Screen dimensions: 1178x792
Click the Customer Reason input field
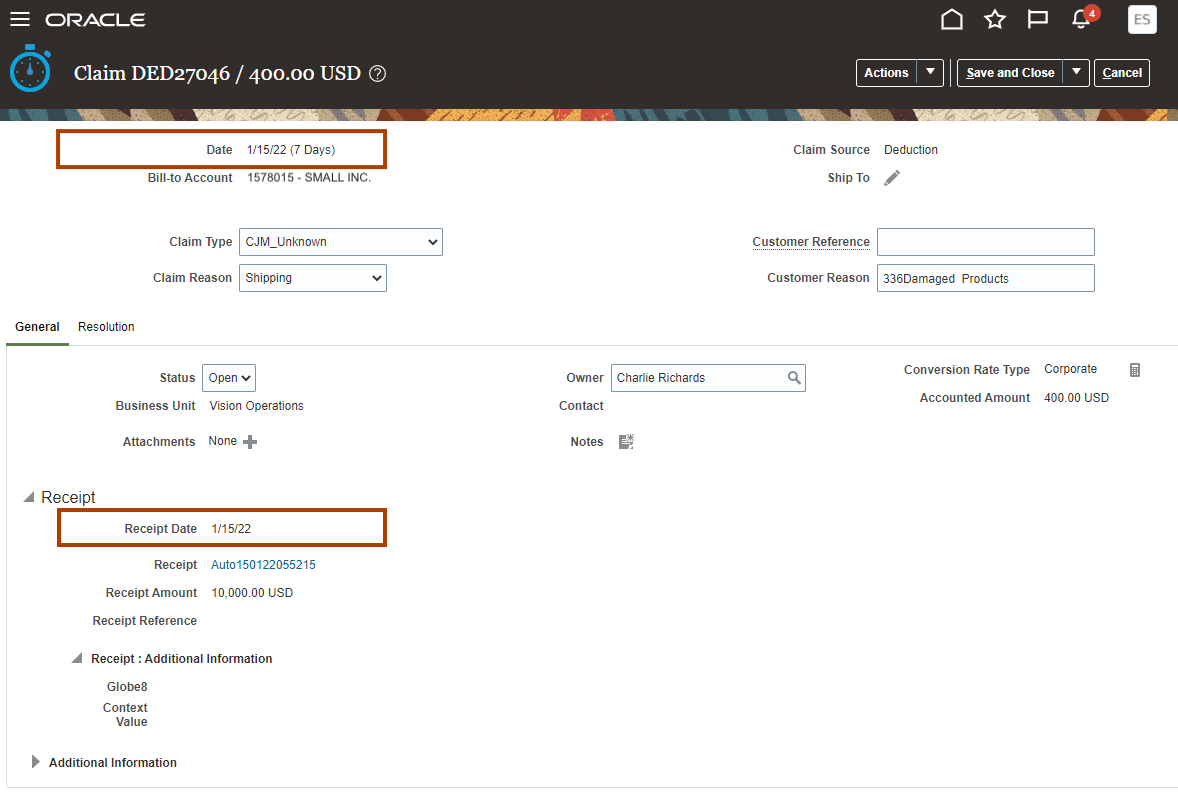click(x=986, y=278)
